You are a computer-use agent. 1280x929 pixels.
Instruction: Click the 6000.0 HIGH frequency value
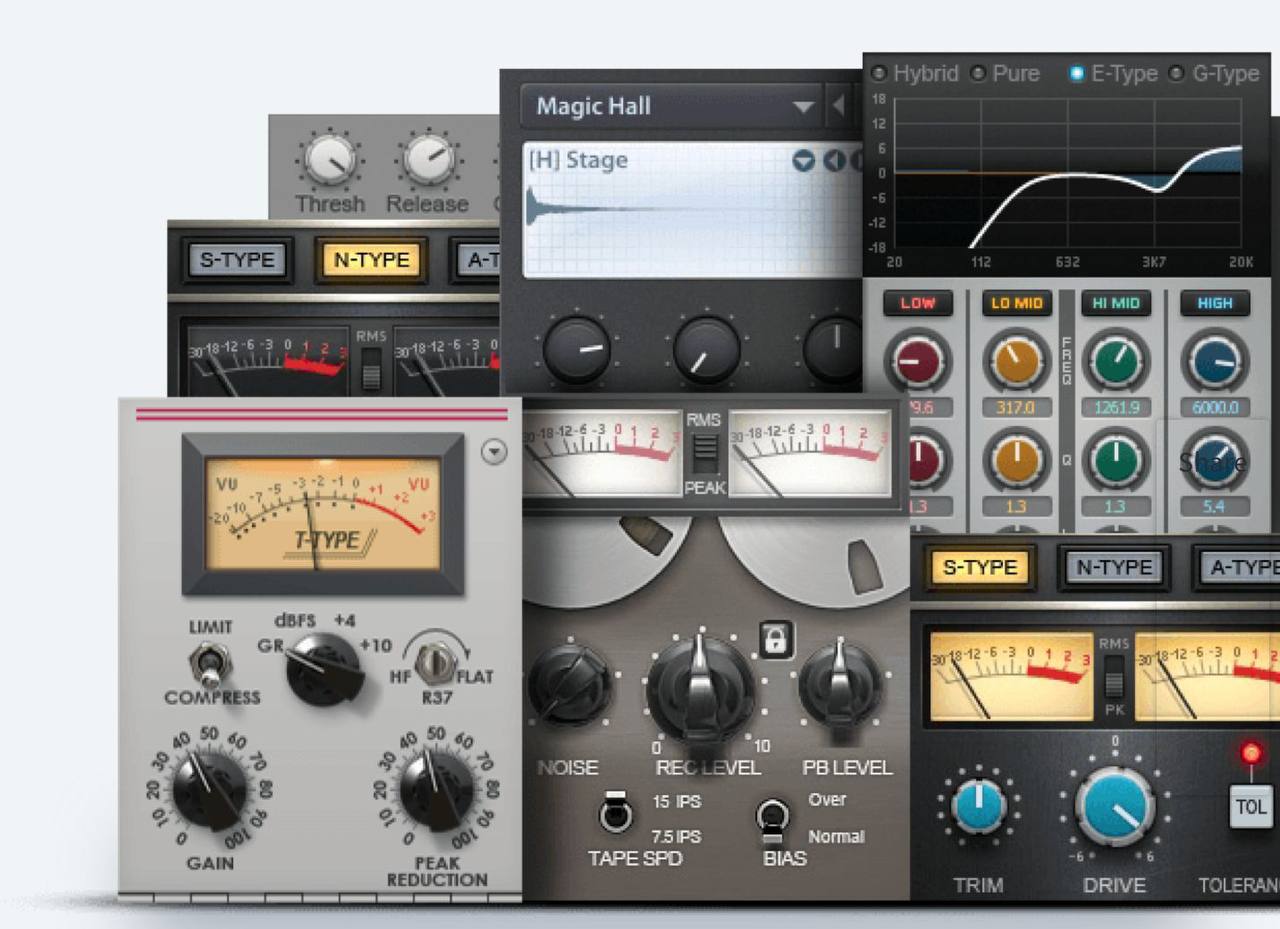(x=1214, y=408)
